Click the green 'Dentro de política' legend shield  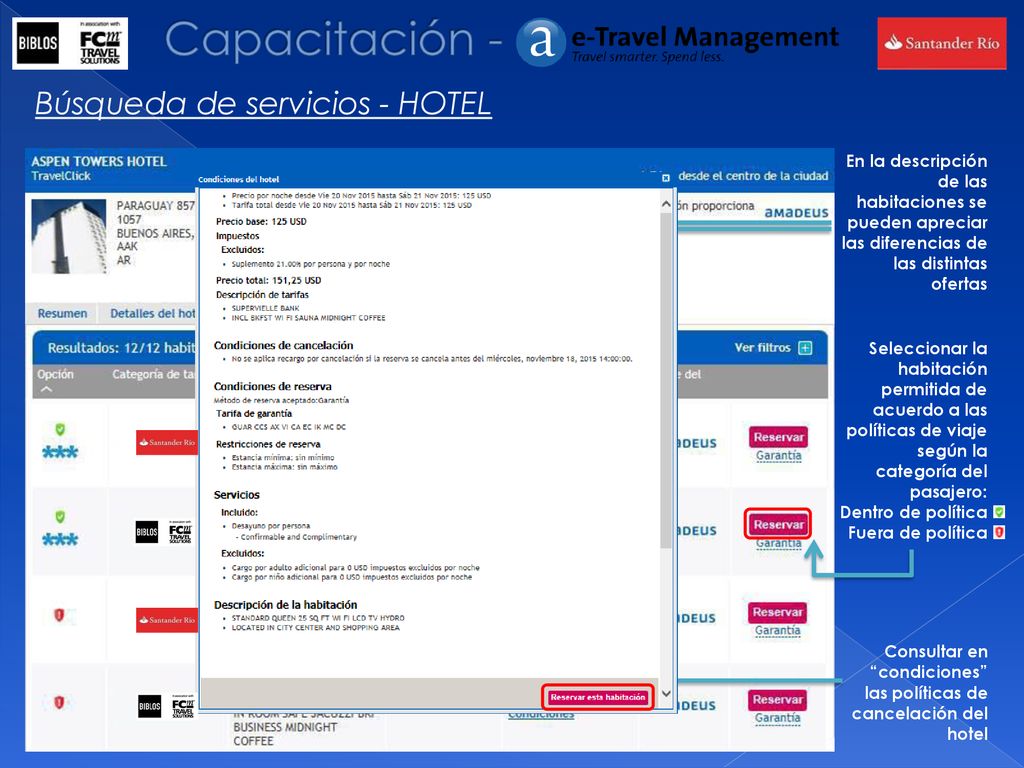(x=999, y=512)
